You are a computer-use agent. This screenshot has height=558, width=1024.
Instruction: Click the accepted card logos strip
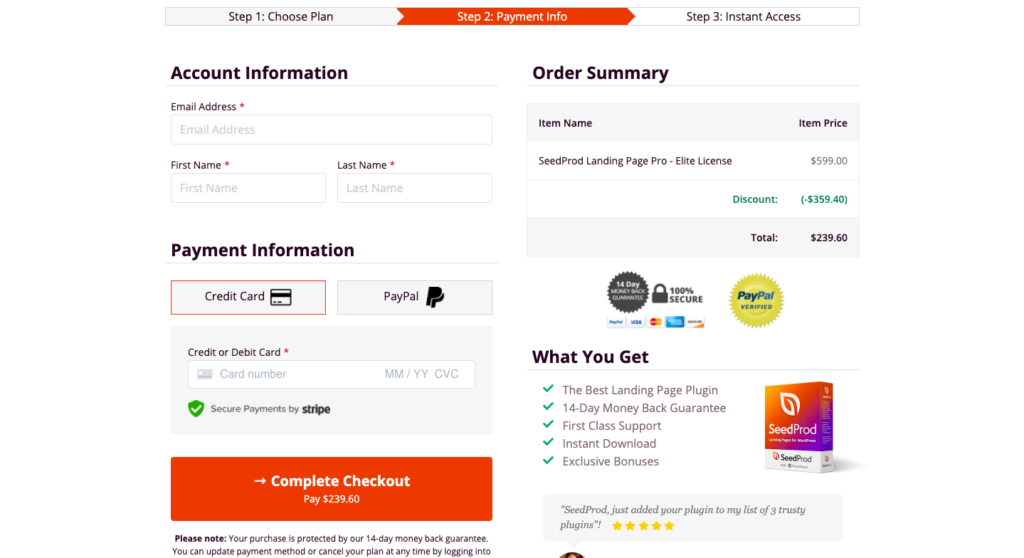point(656,321)
